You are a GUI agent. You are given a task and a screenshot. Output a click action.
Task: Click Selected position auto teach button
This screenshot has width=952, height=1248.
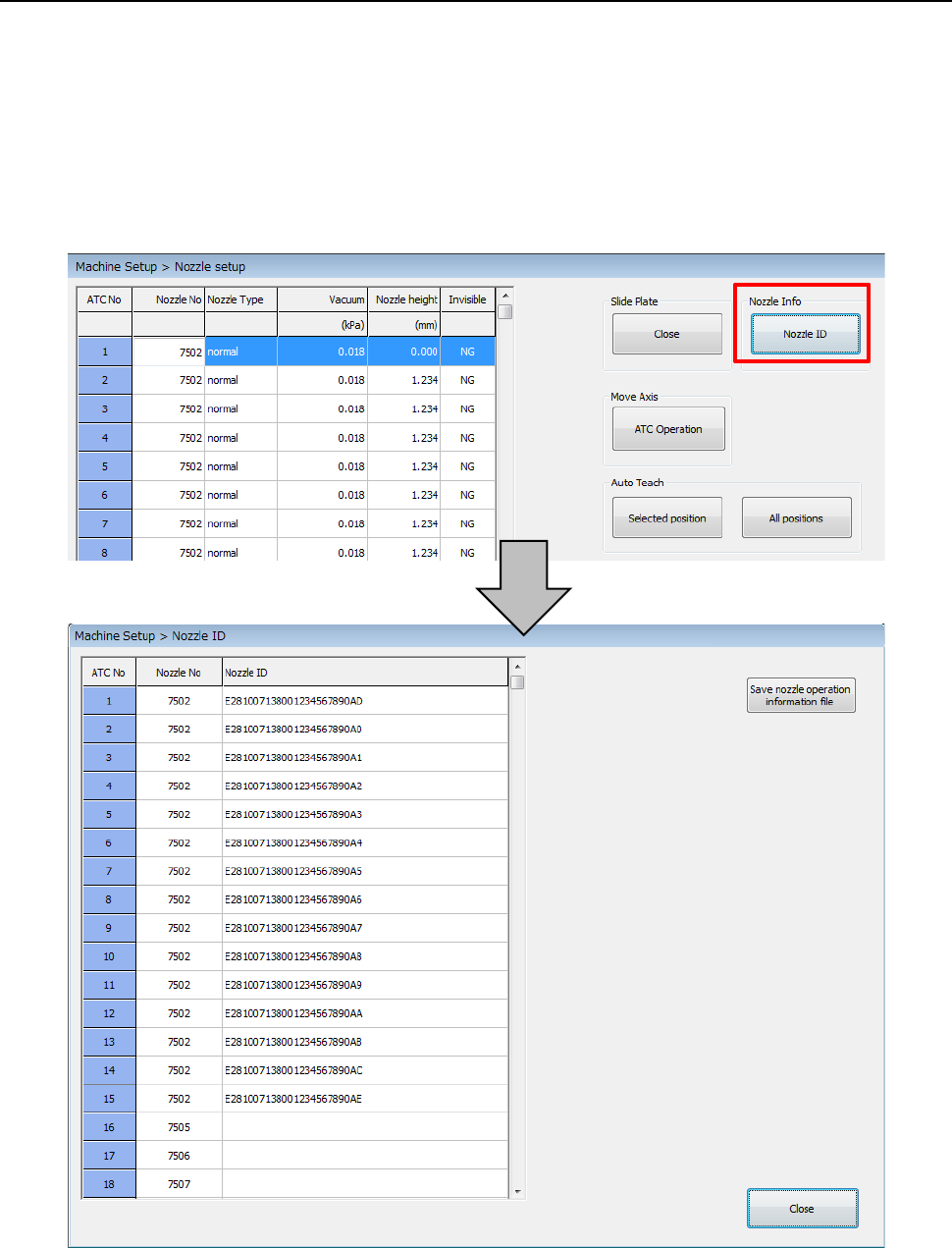coord(666,518)
